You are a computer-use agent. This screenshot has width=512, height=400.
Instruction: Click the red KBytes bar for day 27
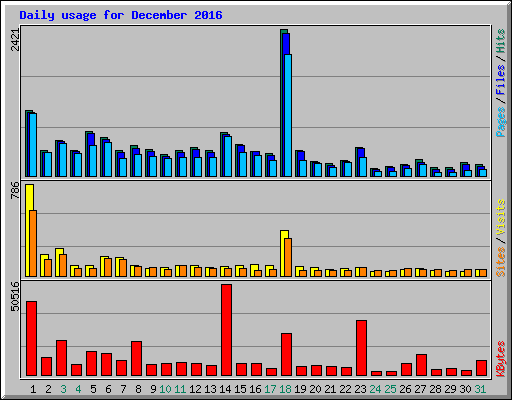point(422,365)
